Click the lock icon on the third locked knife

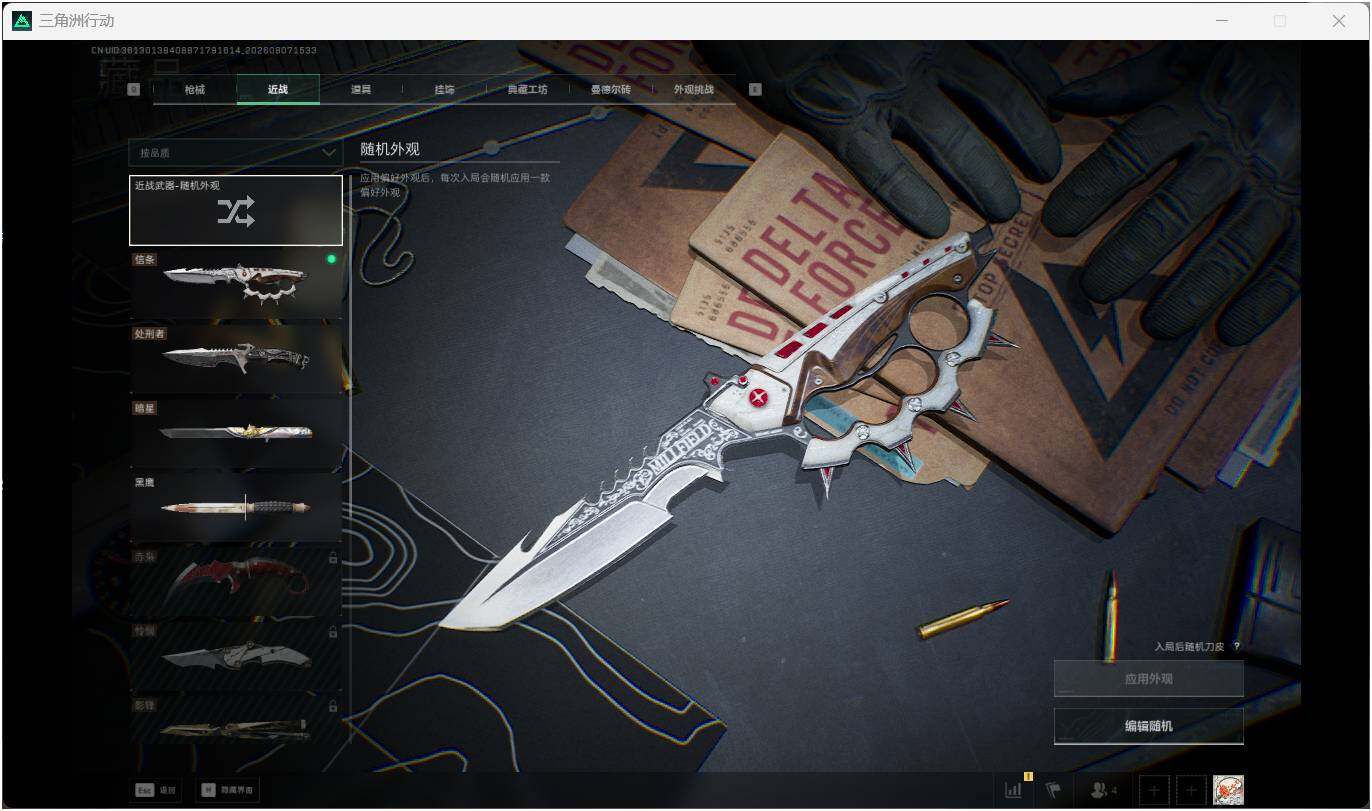(x=333, y=706)
